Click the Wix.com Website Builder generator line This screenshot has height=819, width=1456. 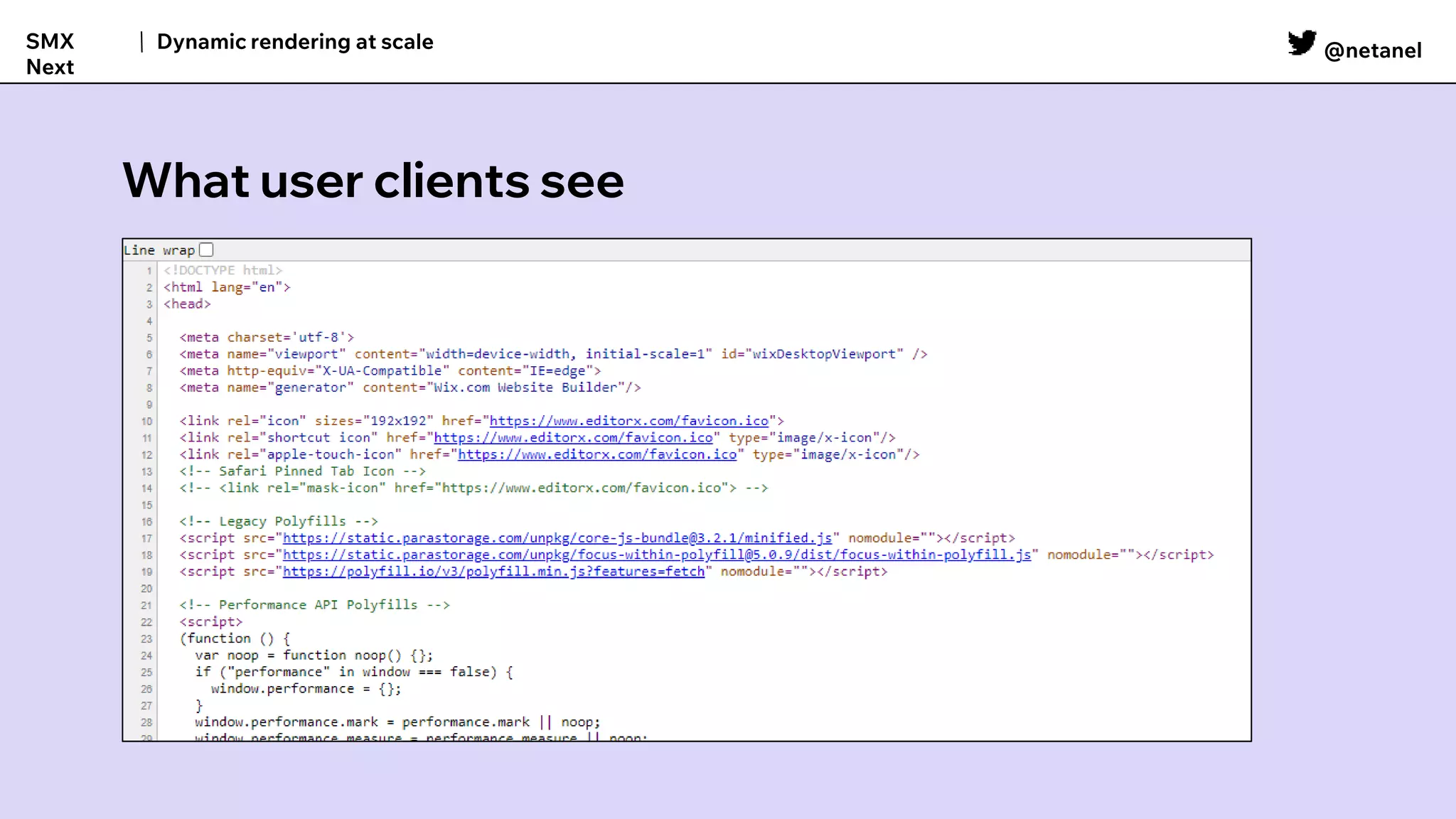410,387
